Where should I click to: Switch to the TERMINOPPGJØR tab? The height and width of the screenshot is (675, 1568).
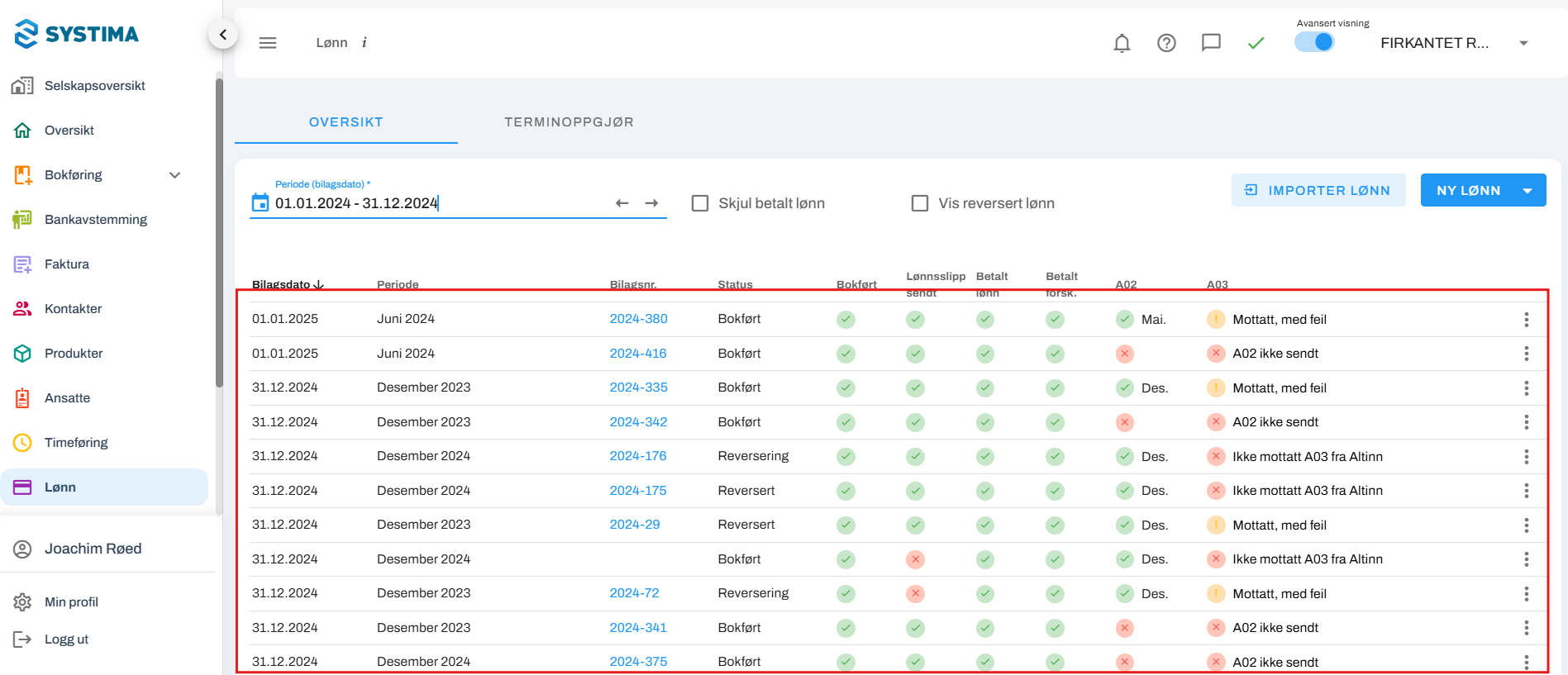point(570,122)
